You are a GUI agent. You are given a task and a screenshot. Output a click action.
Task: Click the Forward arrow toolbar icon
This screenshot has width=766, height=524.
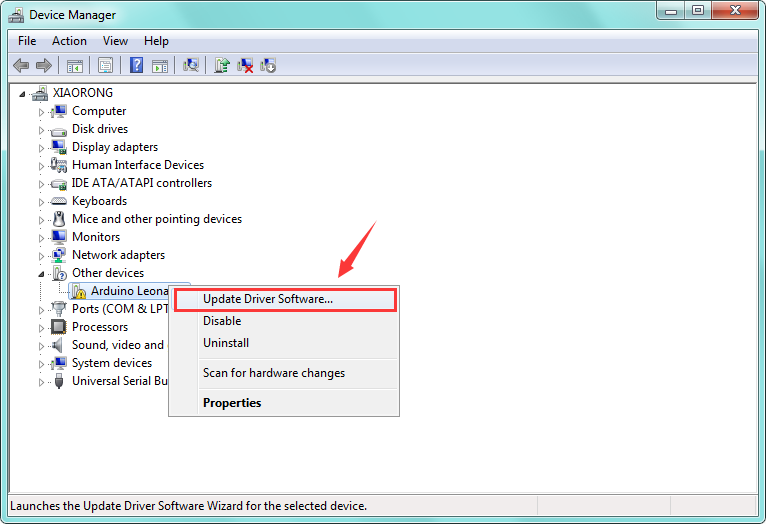coord(43,65)
